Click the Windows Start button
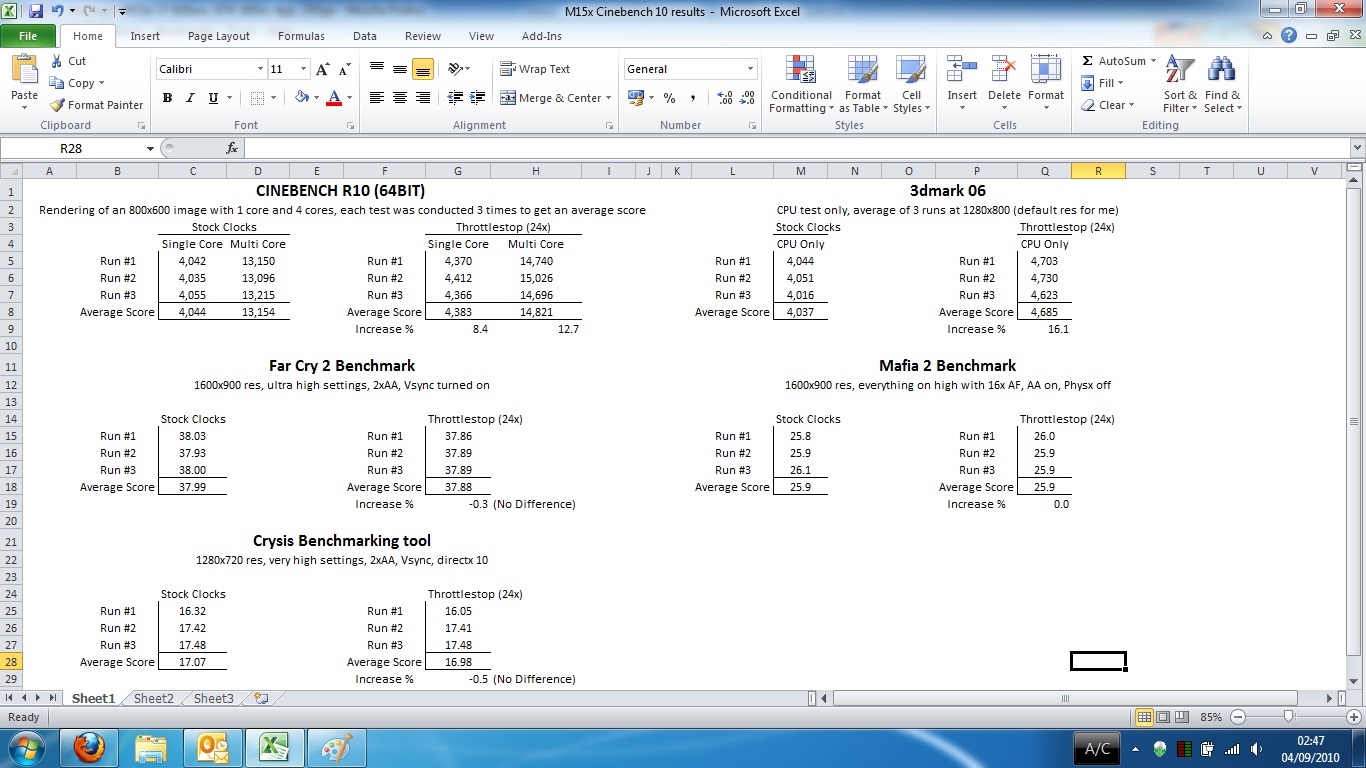Image resolution: width=1366 pixels, height=768 pixels. pyautogui.click(x=24, y=748)
